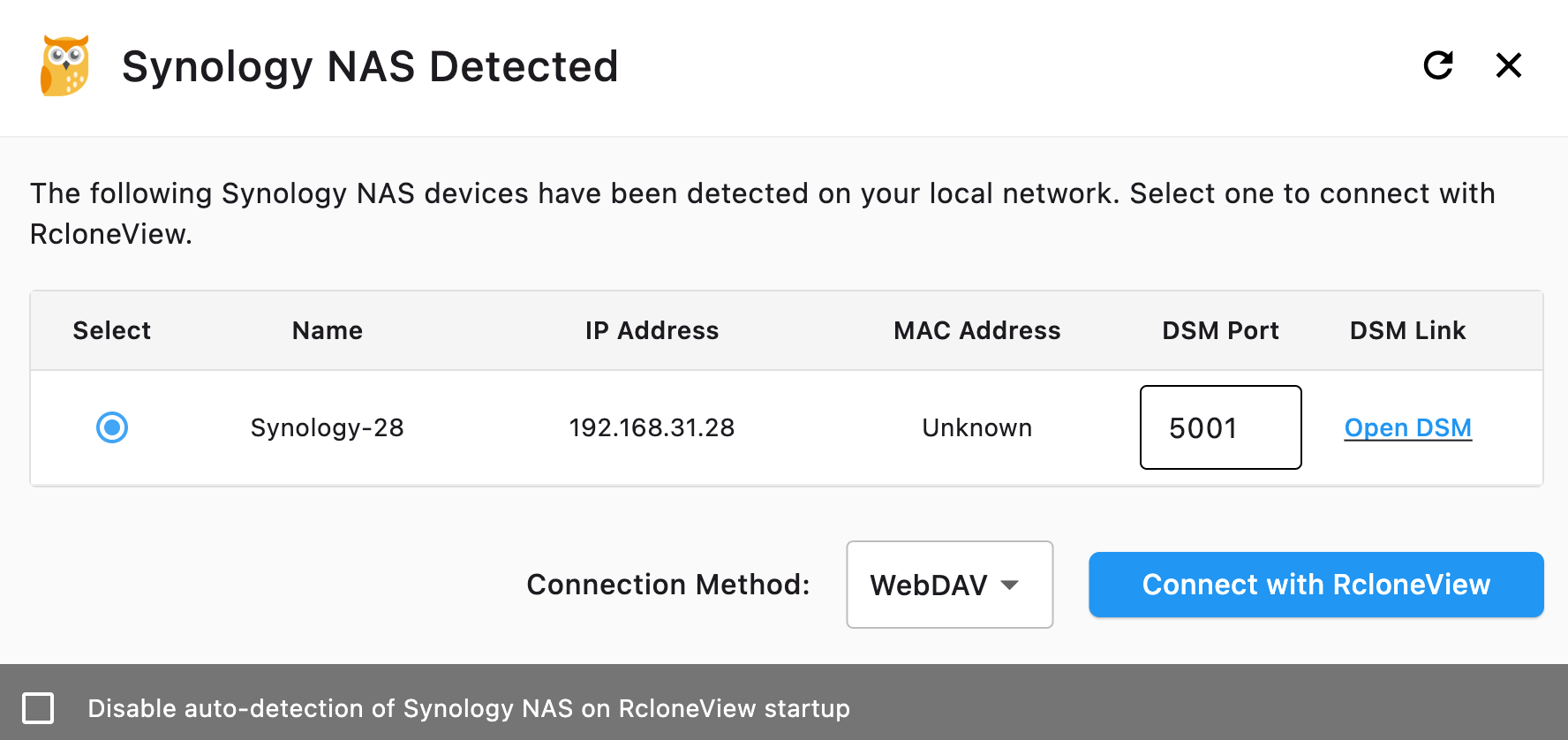
Task: Close the Synology NAS Detected dialog
Action: click(1510, 65)
